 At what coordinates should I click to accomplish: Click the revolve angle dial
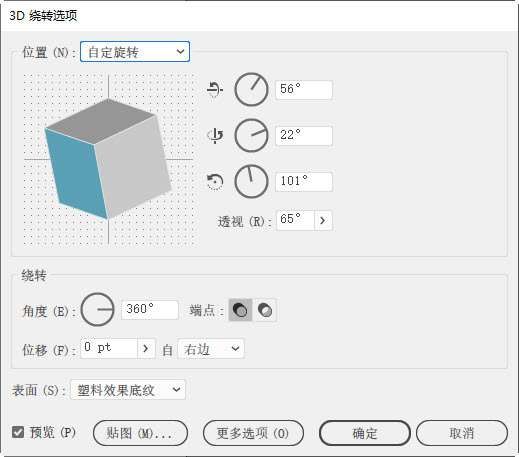98,310
